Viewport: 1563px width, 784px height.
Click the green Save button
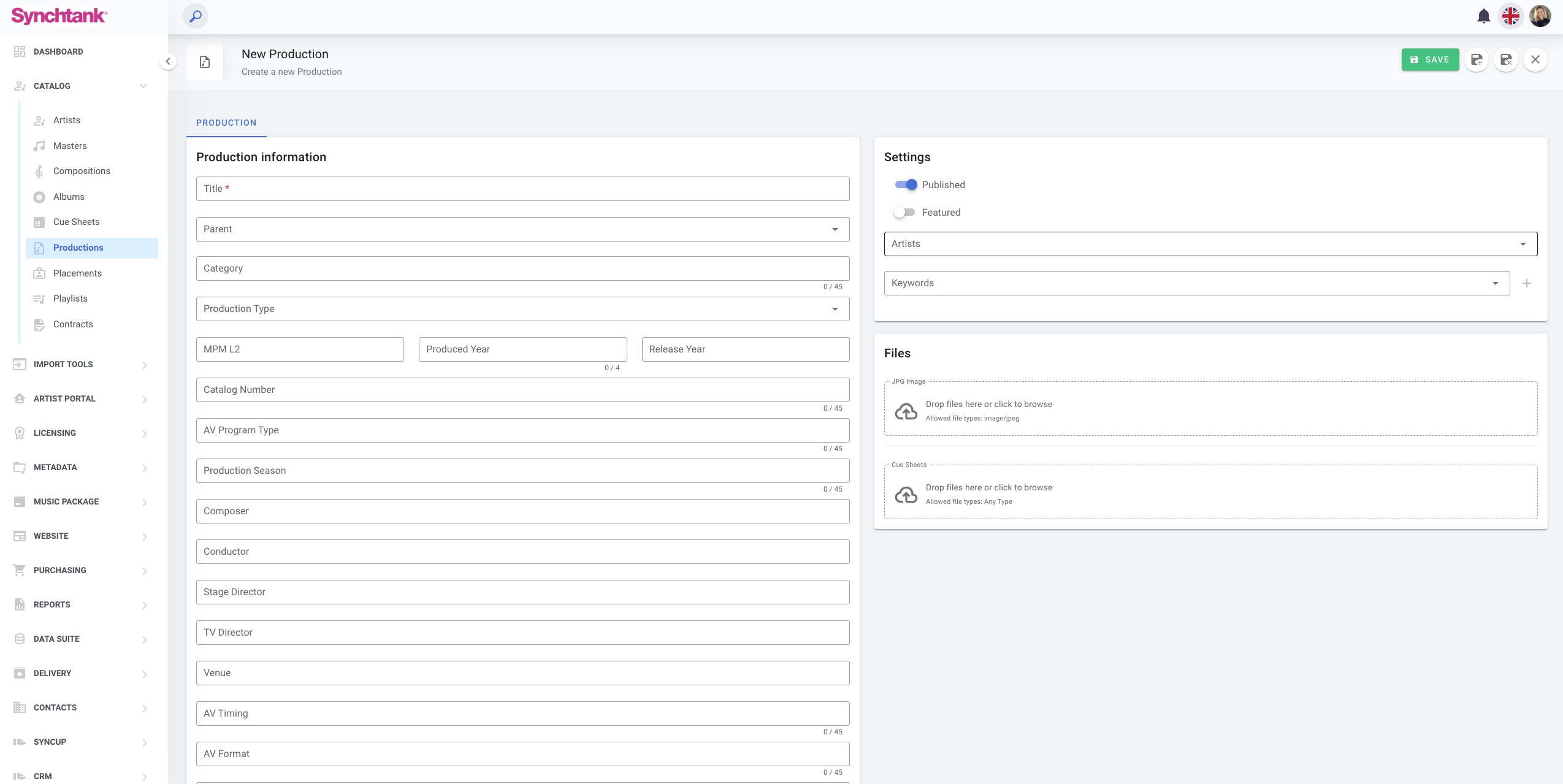(x=1430, y=59)
